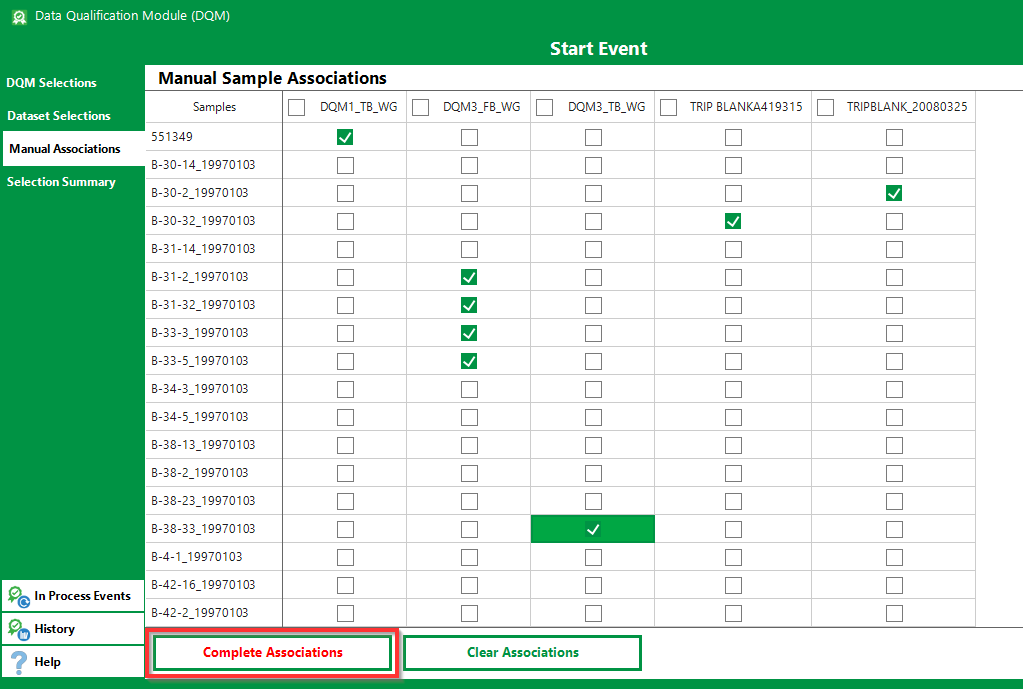The image size is (1023, 689).
Task: Check the TRIP BLANKA419315 header checkbox
Action: 668,107
